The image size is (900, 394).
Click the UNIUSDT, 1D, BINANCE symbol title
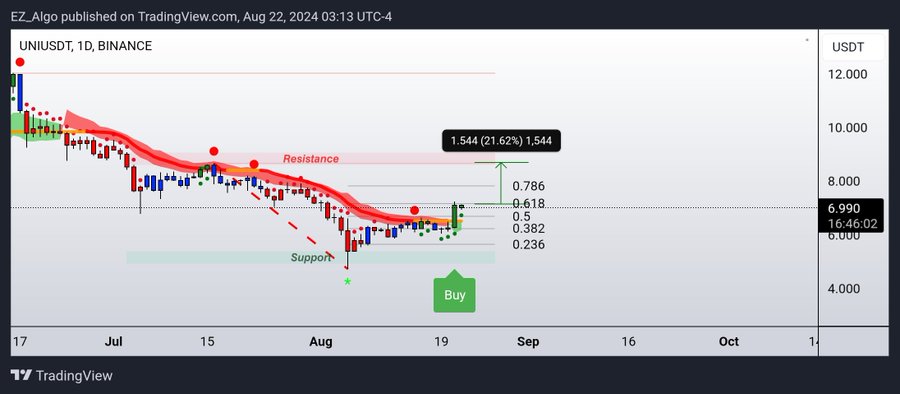[86, 46]
